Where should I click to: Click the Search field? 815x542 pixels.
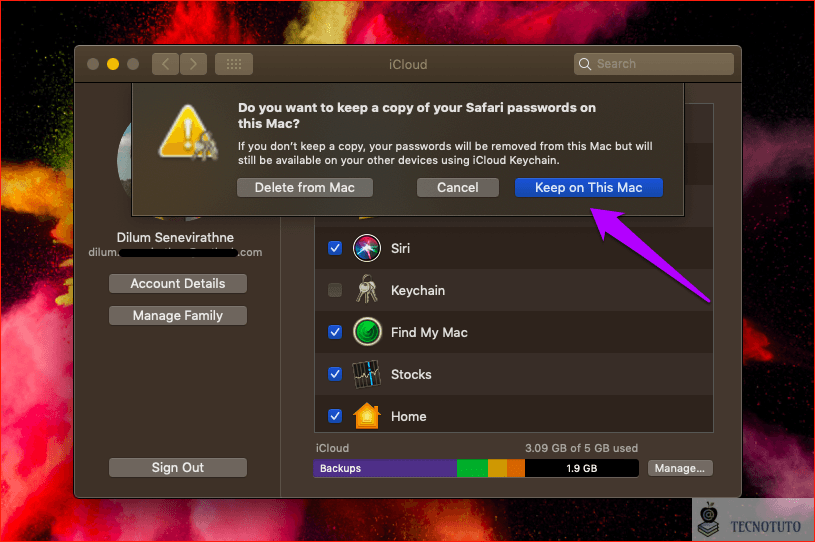pyautogui.click(x=654, y=64)
